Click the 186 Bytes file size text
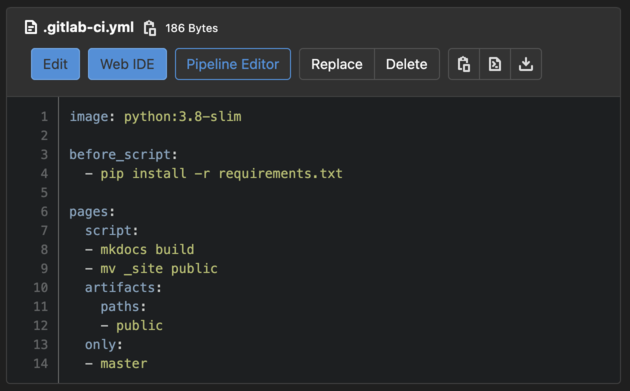This screenshot has width=630, height=391. point(192,28)
